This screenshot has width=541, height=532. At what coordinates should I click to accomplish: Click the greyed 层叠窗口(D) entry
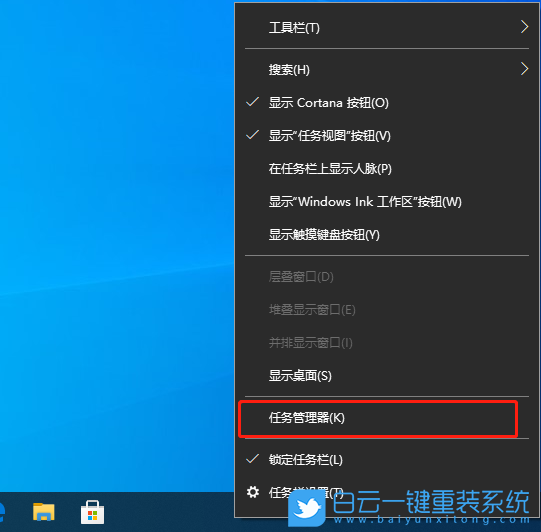pos(387,277)
